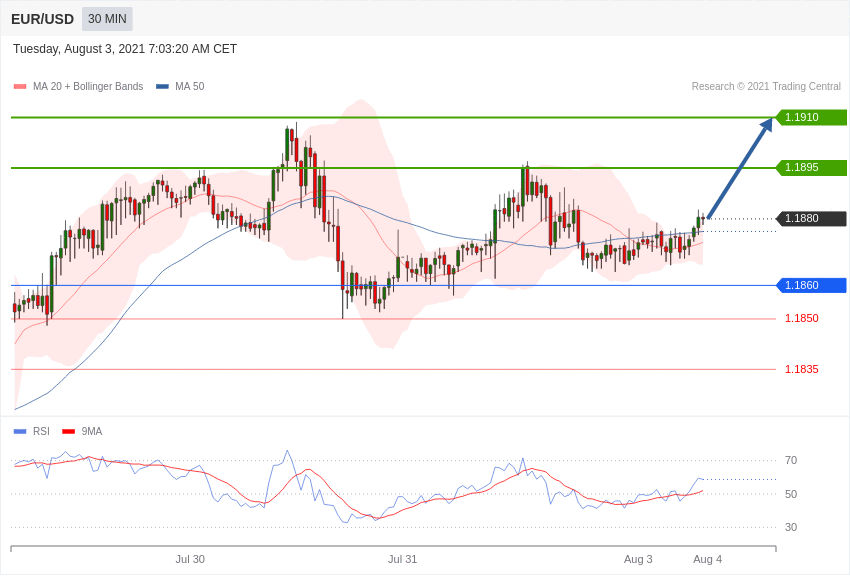
Task: Click the MA 50 blue legend swatch
Action: (x=162, y=87)
